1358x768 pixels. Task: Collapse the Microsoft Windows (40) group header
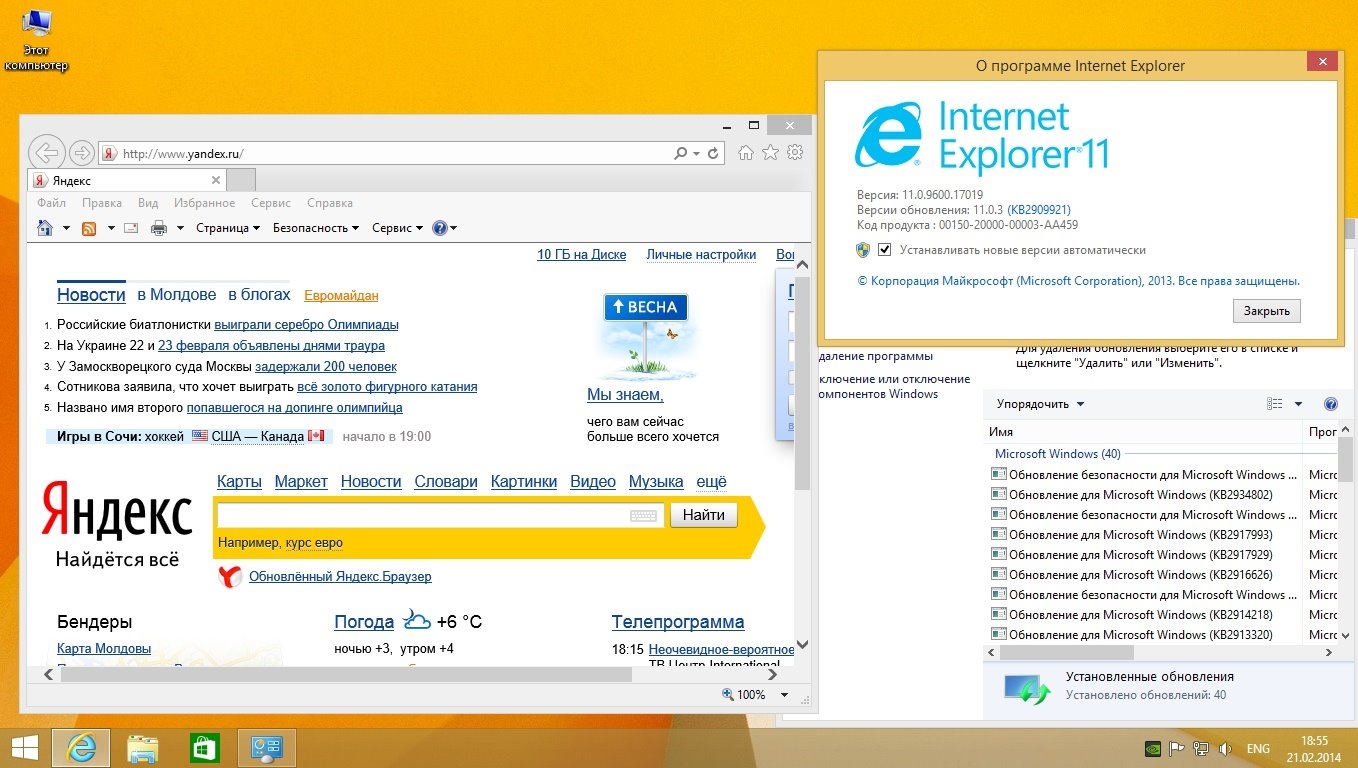(x=1057, y=454)
